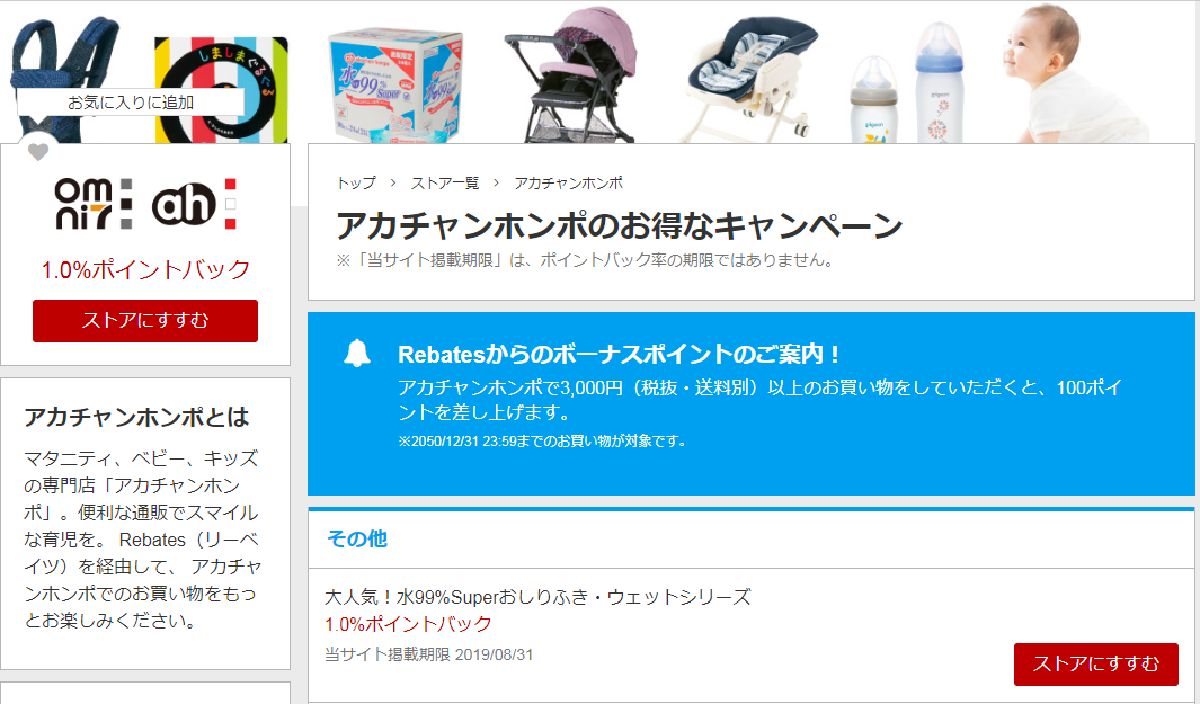Viewport: 1200px width, 704px height.
Task: Click the ※2050/12/31 23:59 deadline note
Action: [541, 440]
